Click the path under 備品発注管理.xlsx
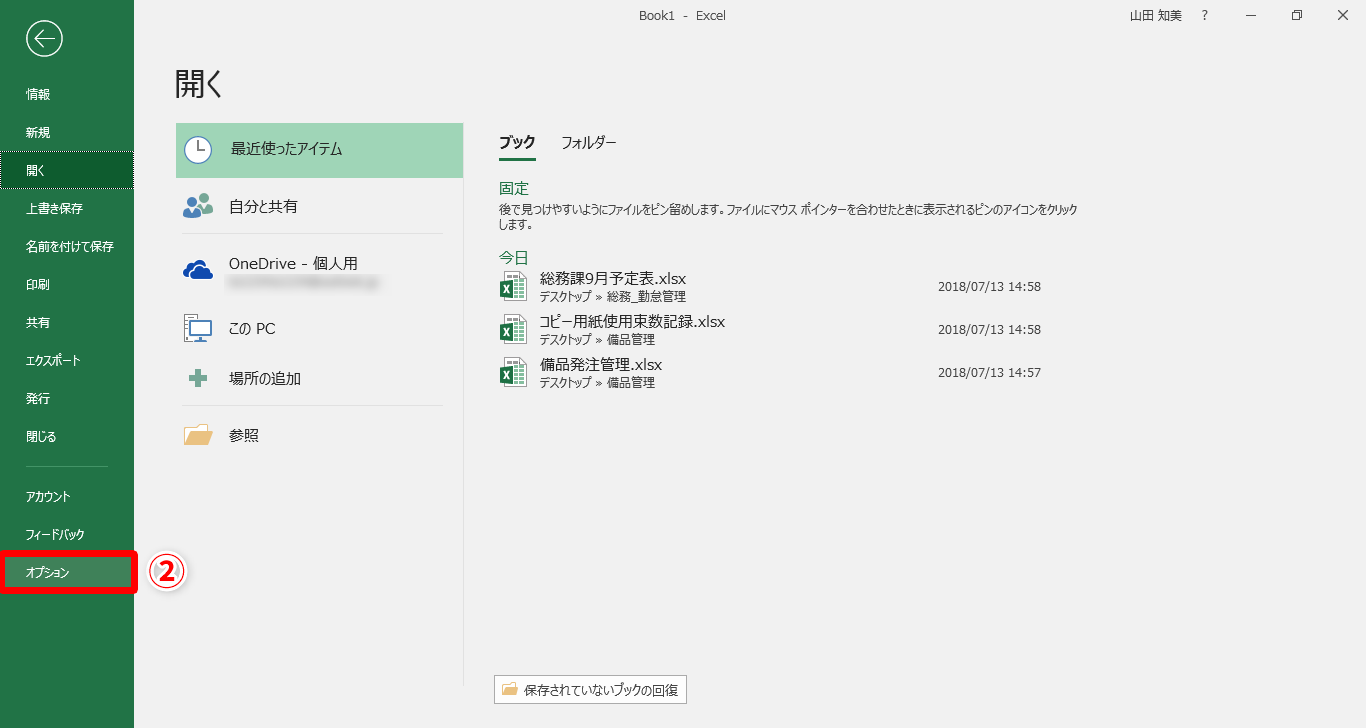 click(x=597, y=382)
